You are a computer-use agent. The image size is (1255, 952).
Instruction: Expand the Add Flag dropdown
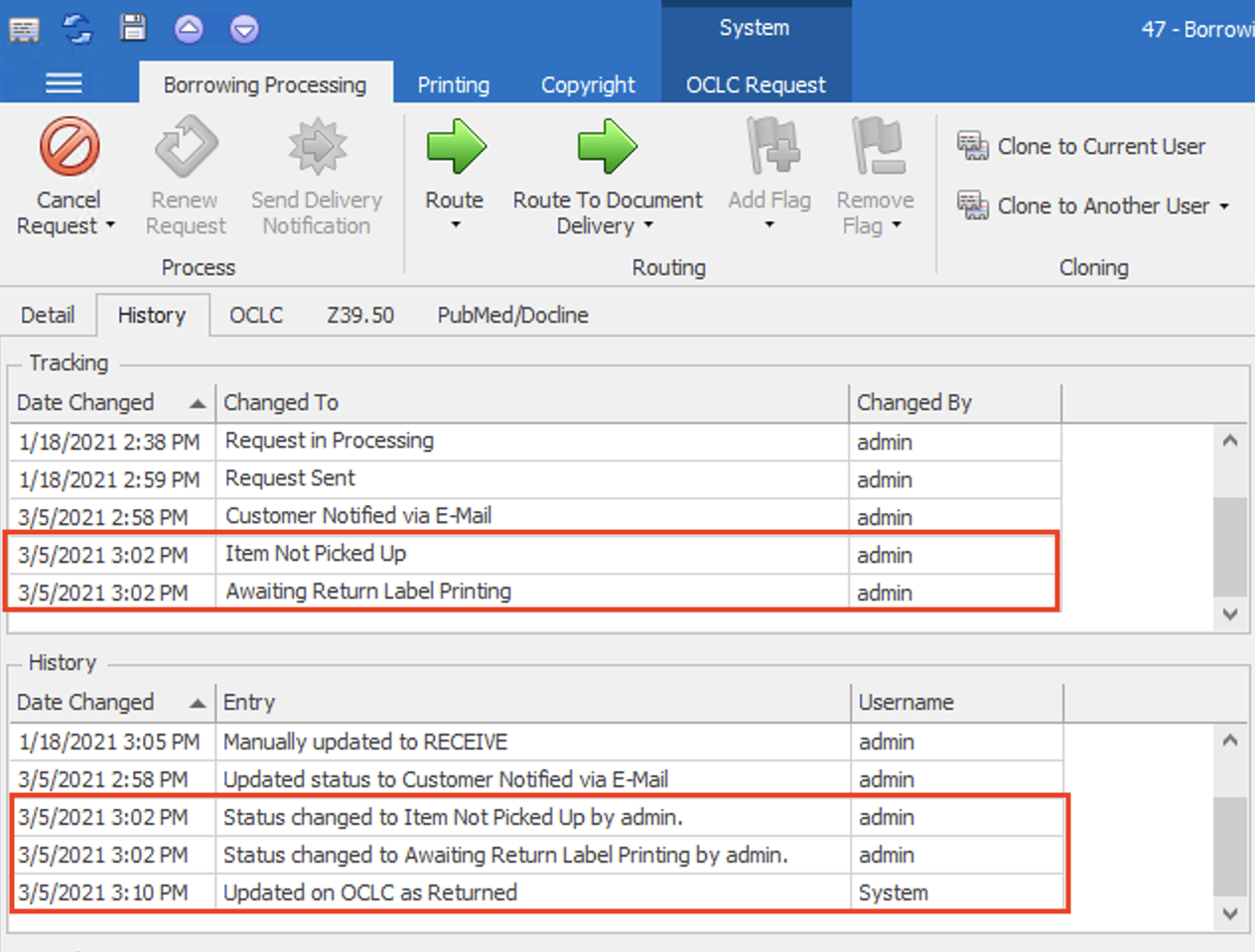(769, 226)
